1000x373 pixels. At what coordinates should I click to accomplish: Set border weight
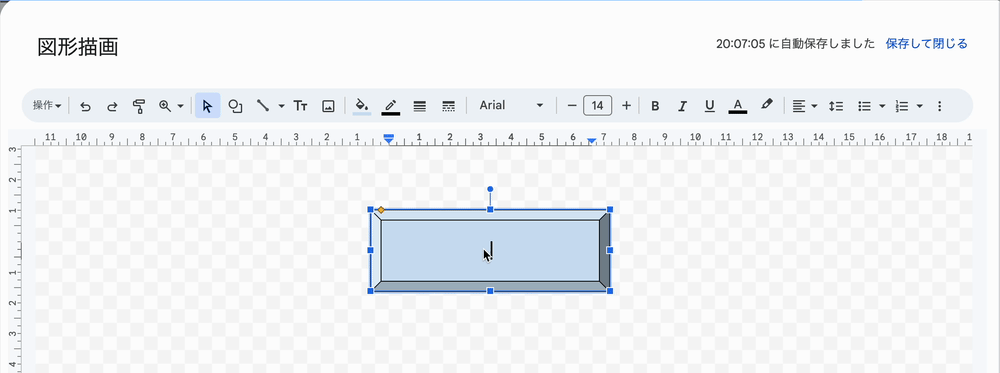[420, 106]
